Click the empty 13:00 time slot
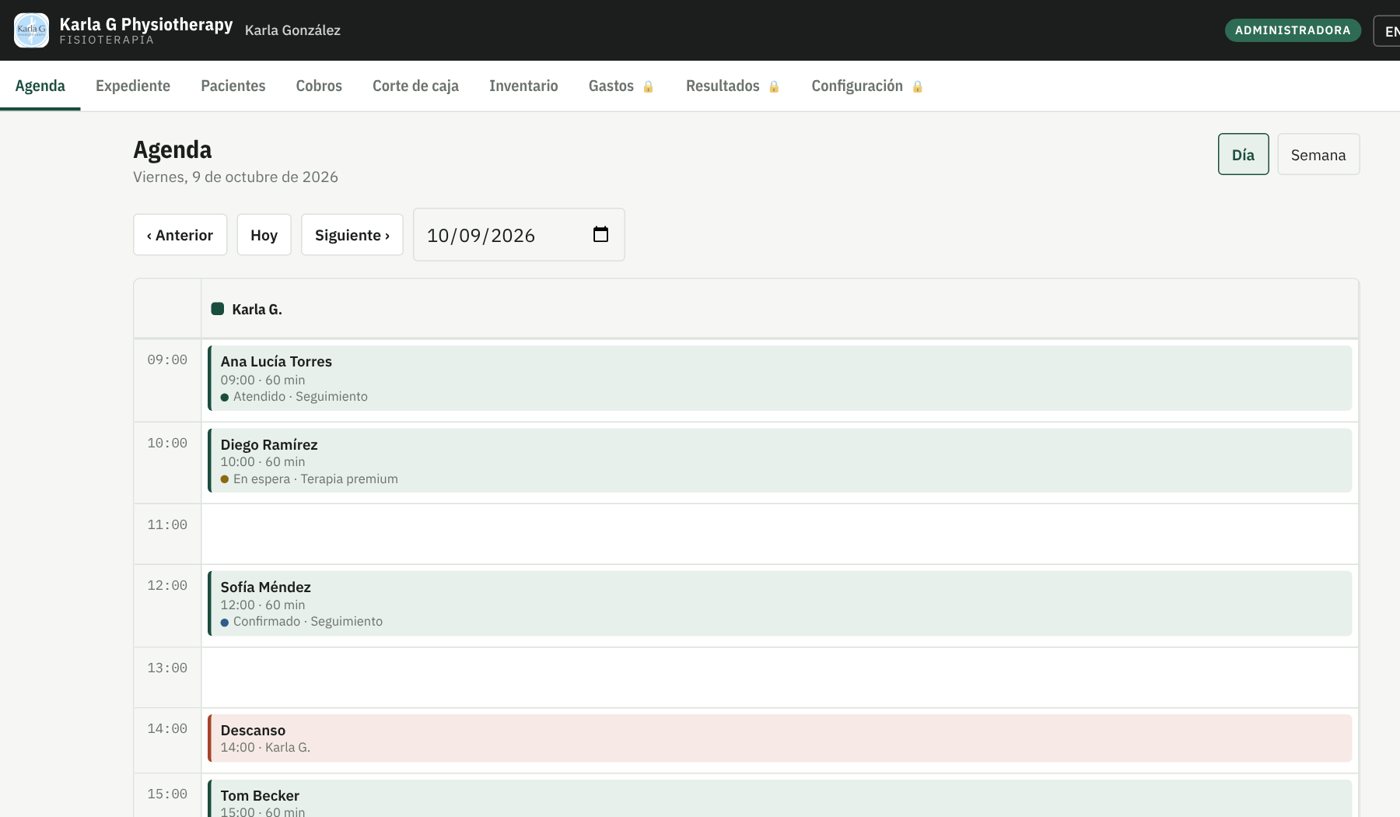1400x817 pixels. point(780,677)
